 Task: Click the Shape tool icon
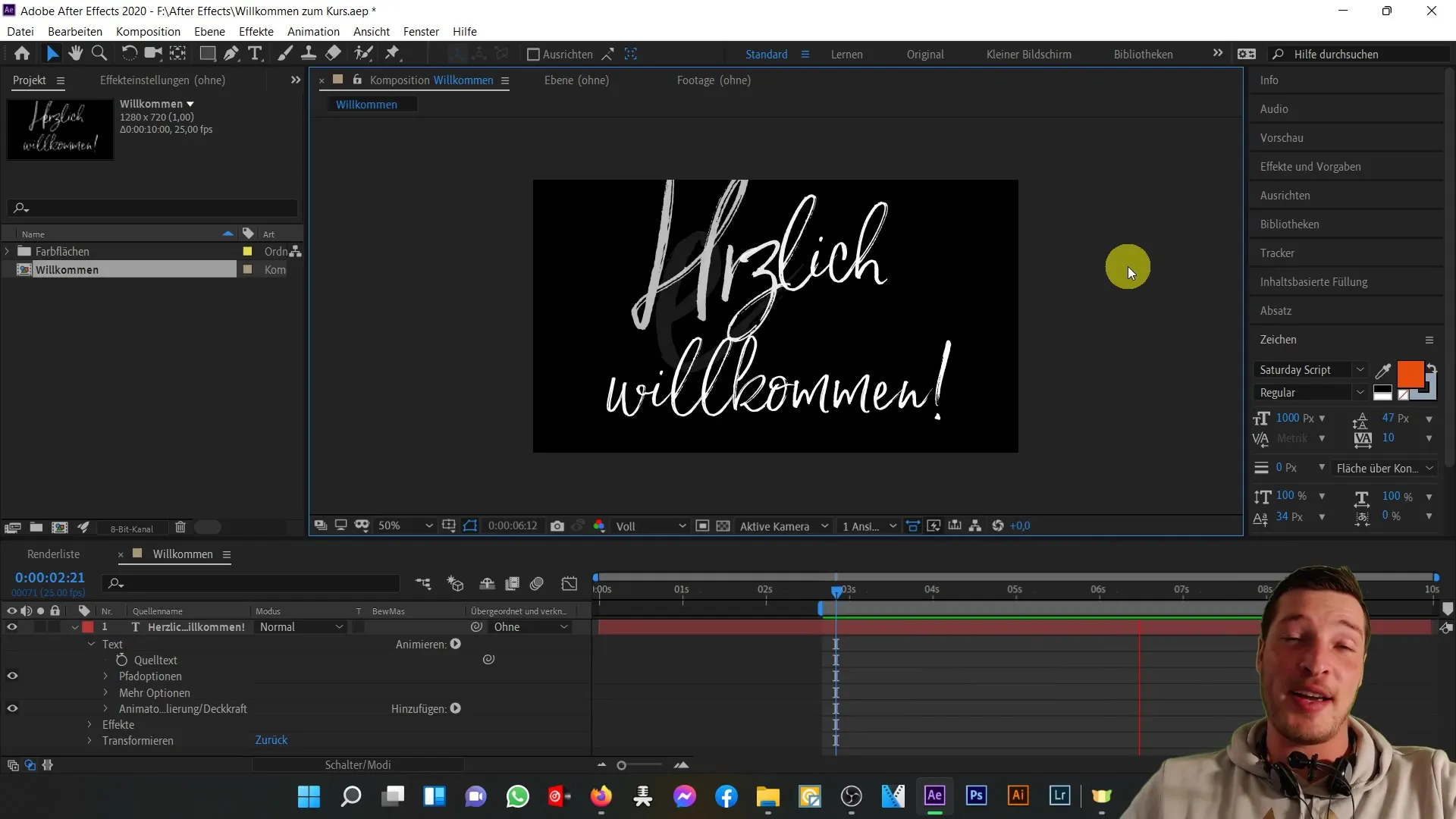206,54
